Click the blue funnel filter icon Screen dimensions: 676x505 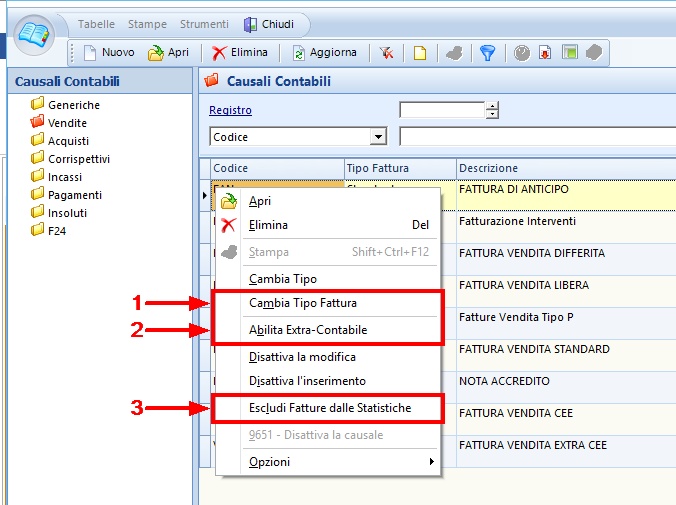click(x=487, y=53)
